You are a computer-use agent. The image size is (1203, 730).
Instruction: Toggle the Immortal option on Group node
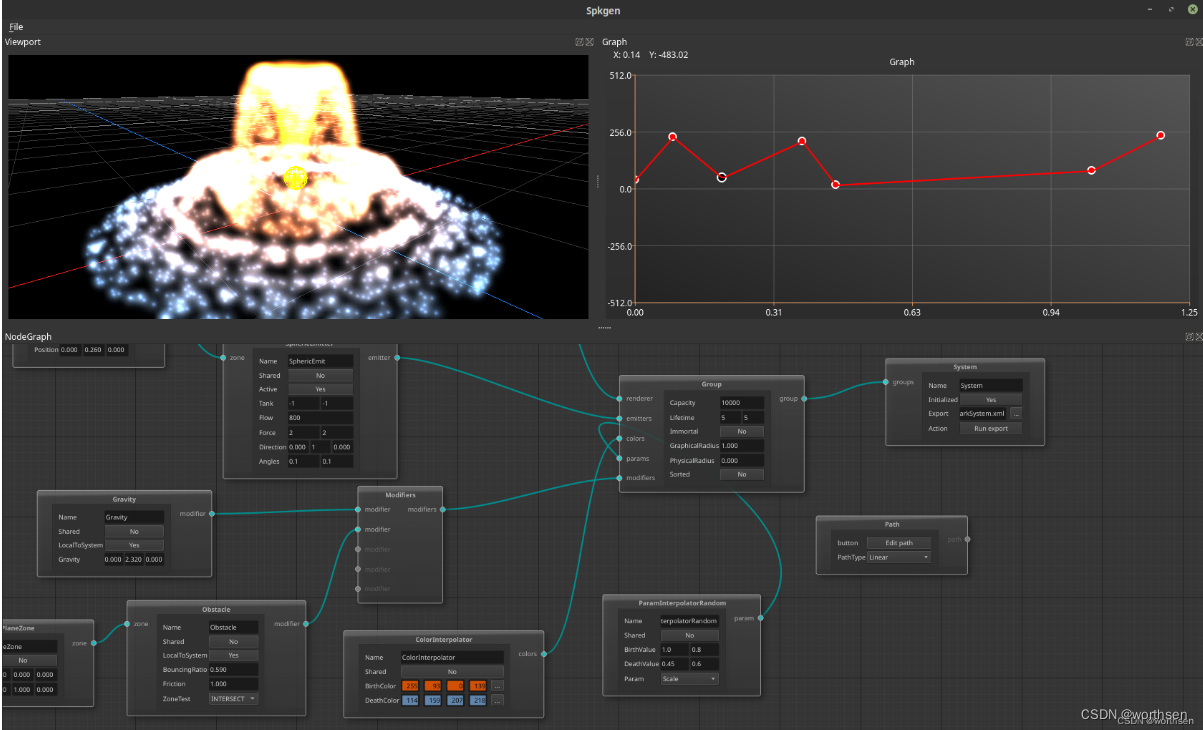[741, 431]
